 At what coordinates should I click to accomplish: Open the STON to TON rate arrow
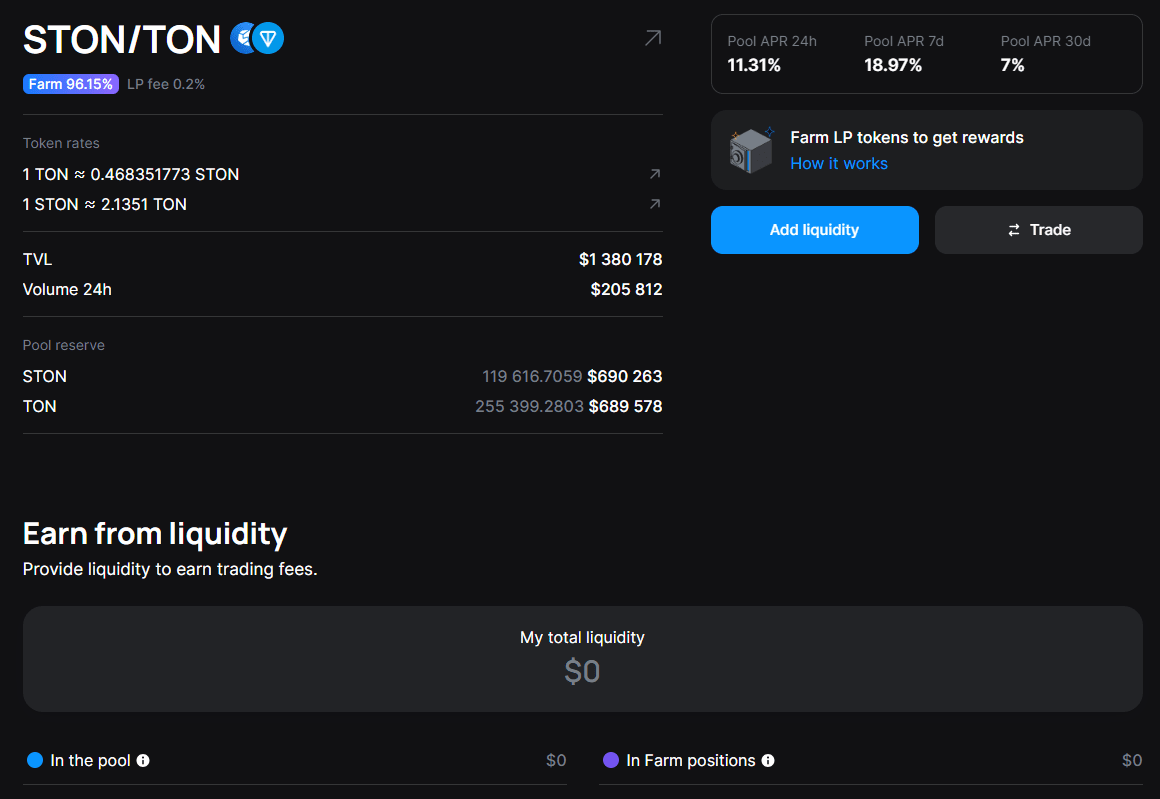pos(655,204)
